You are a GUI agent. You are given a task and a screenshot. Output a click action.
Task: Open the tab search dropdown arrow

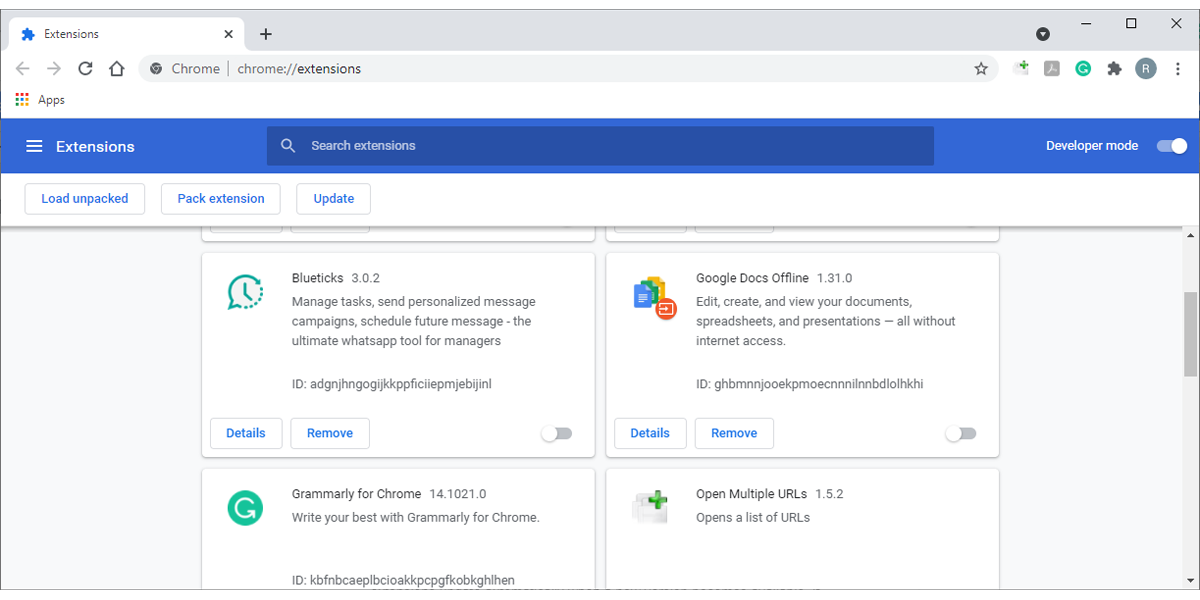[x=1043, y=34]
